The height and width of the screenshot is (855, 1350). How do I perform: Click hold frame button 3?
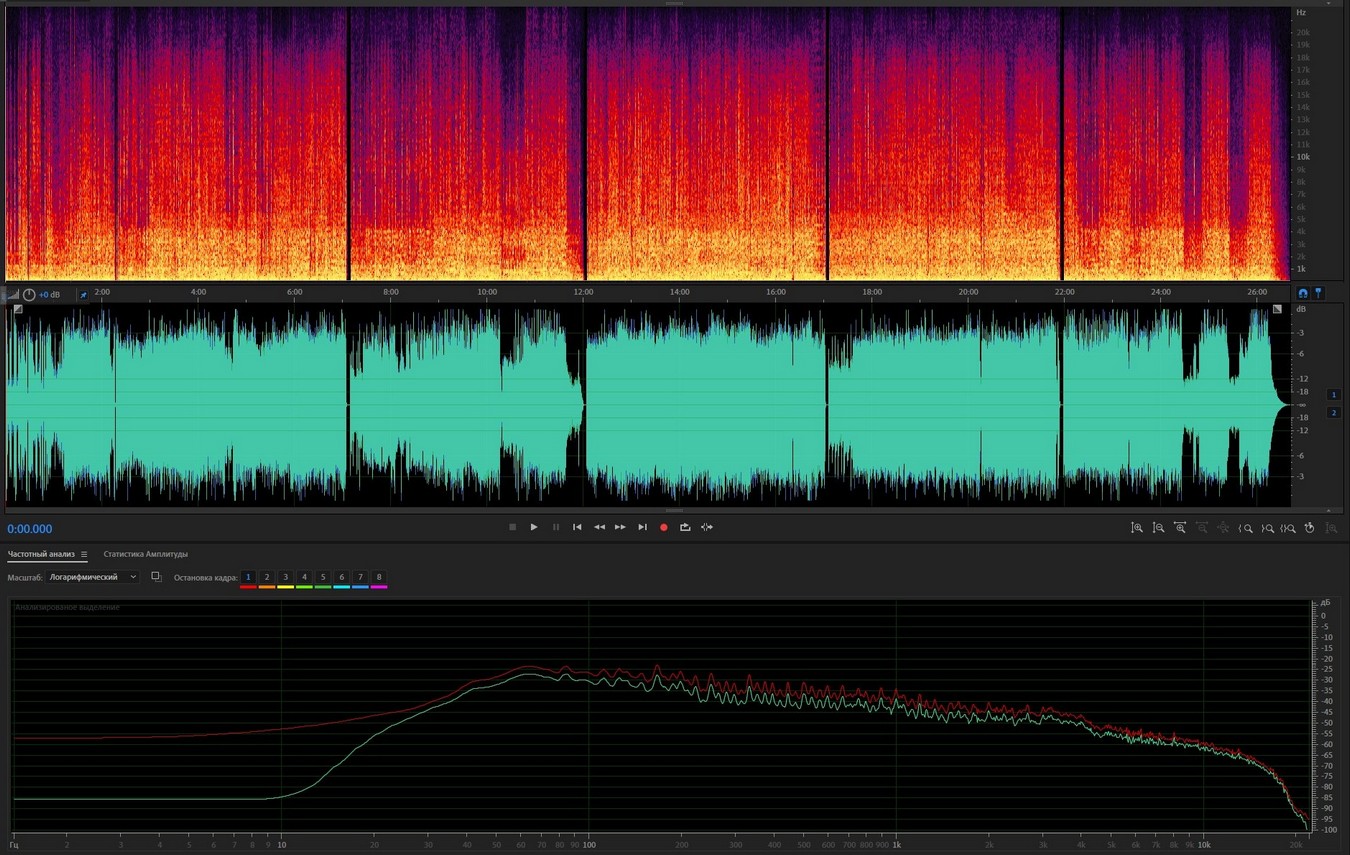[x=285, y=577]
